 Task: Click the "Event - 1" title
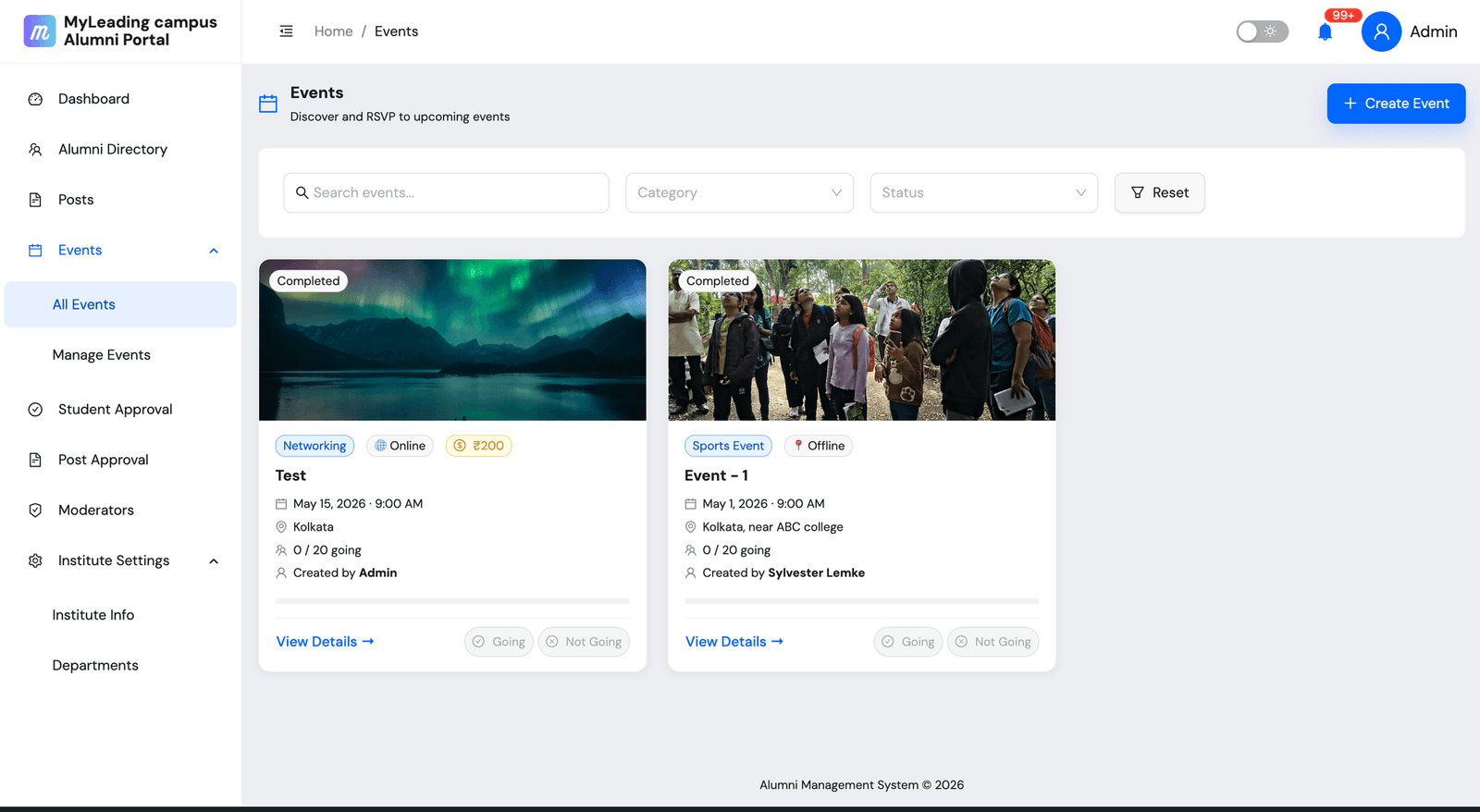click(x=716, y=475)
